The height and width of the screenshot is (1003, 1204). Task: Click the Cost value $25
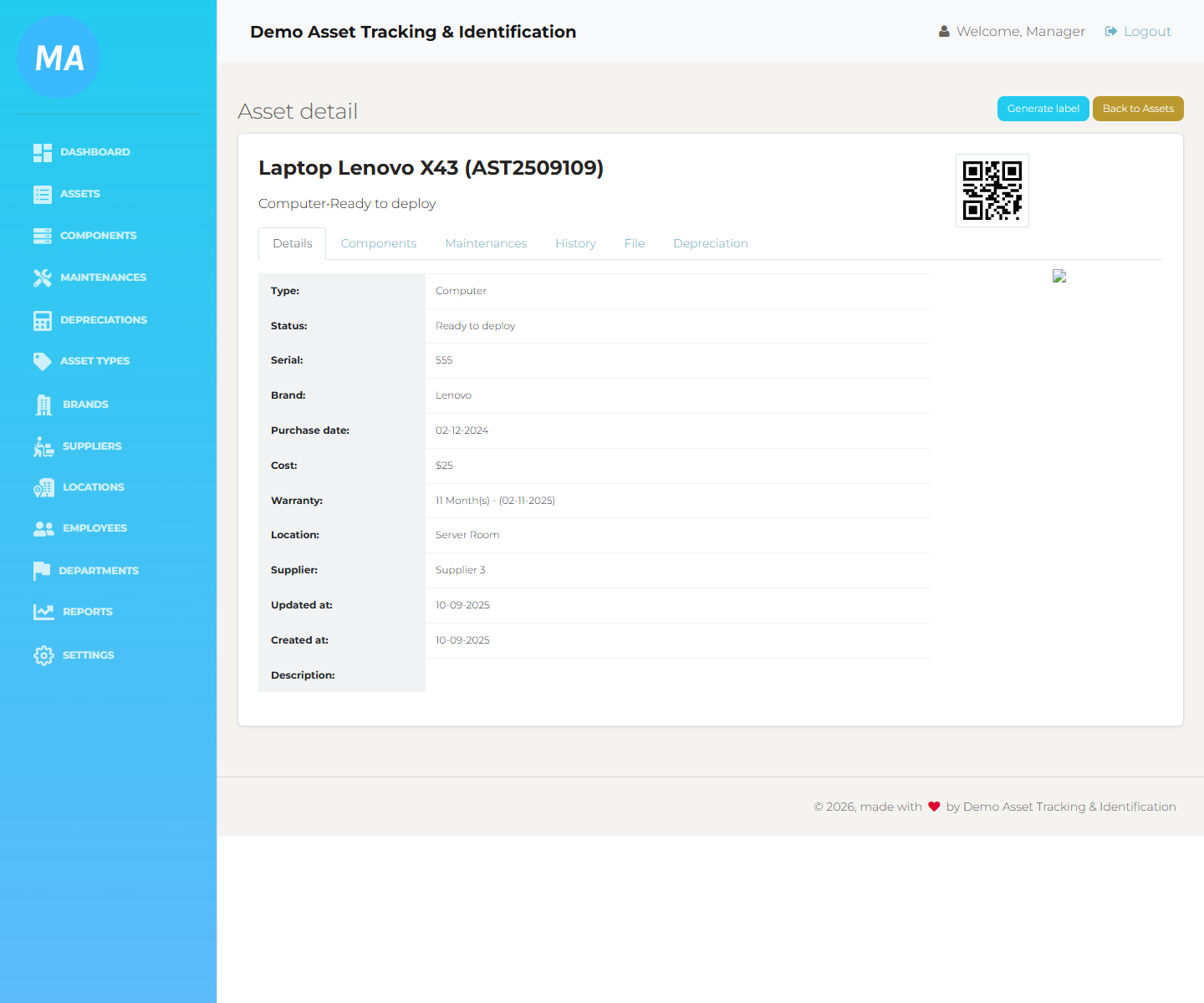[444, 466]
